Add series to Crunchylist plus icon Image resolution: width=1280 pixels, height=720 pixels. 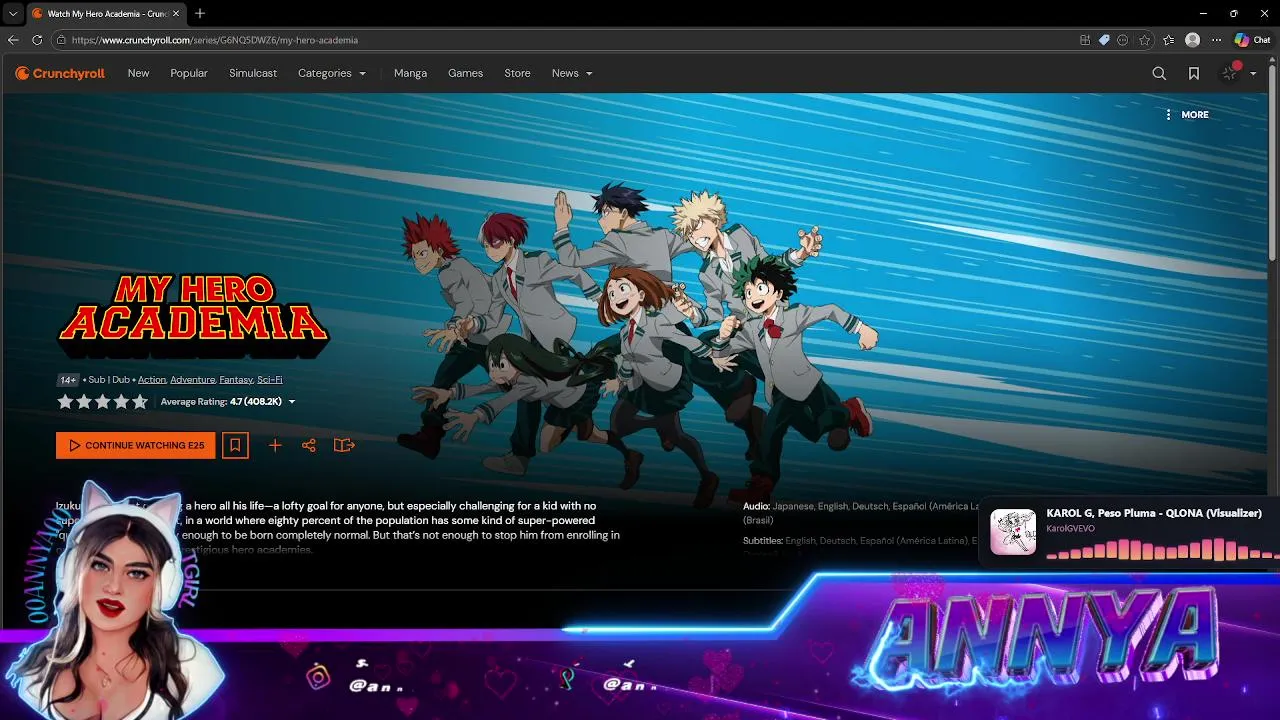[275, 446]
